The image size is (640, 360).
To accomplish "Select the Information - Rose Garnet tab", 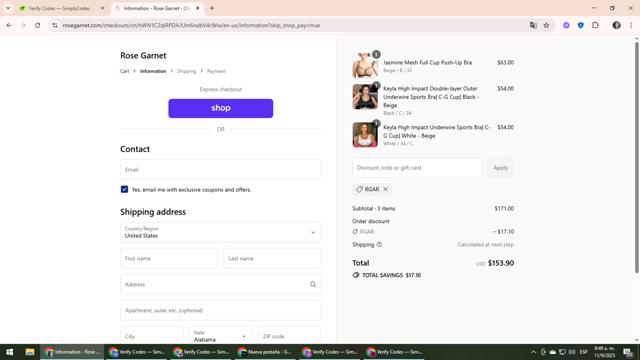I will point(157,8).
